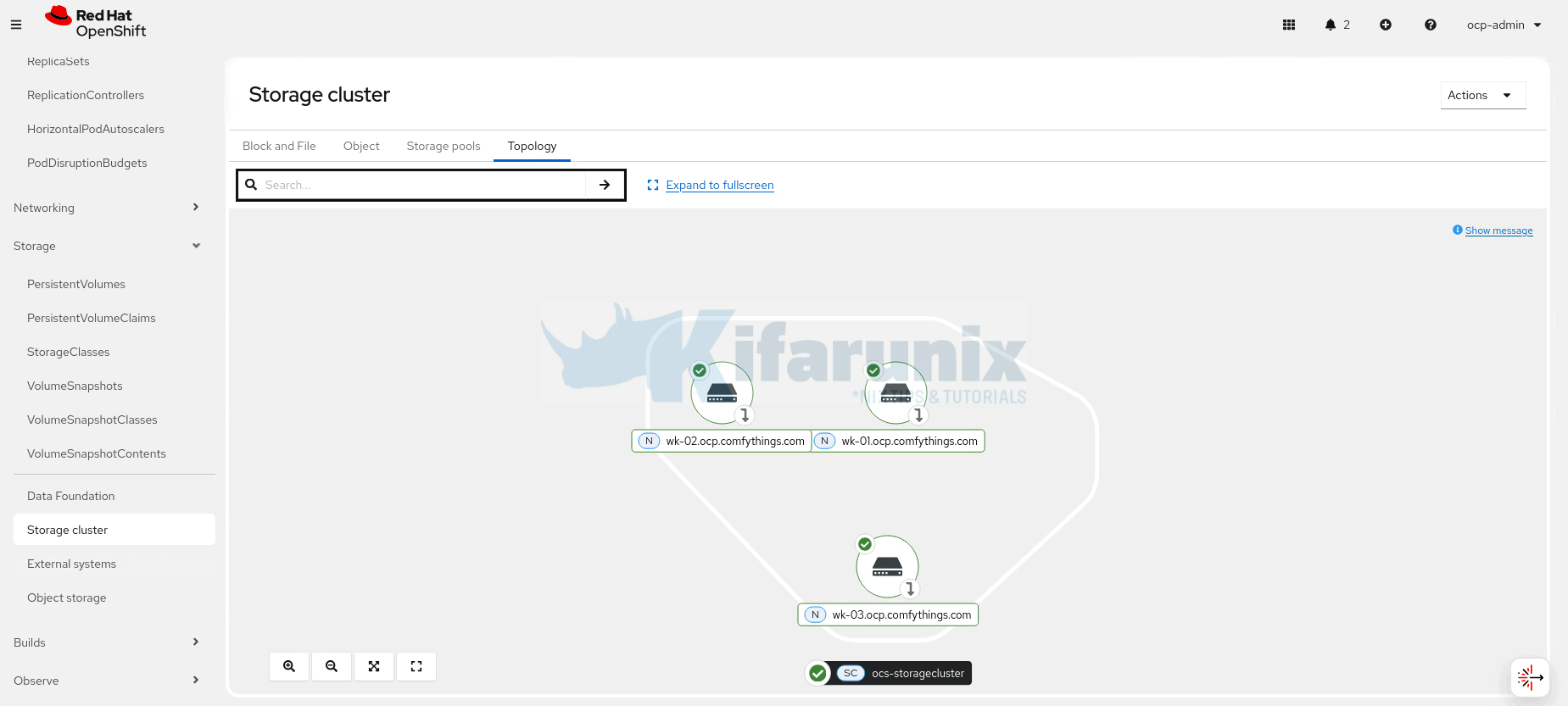Screen dimensions: 1568x706
Task: Expand the Builds nav section
Action: point(108,642)
